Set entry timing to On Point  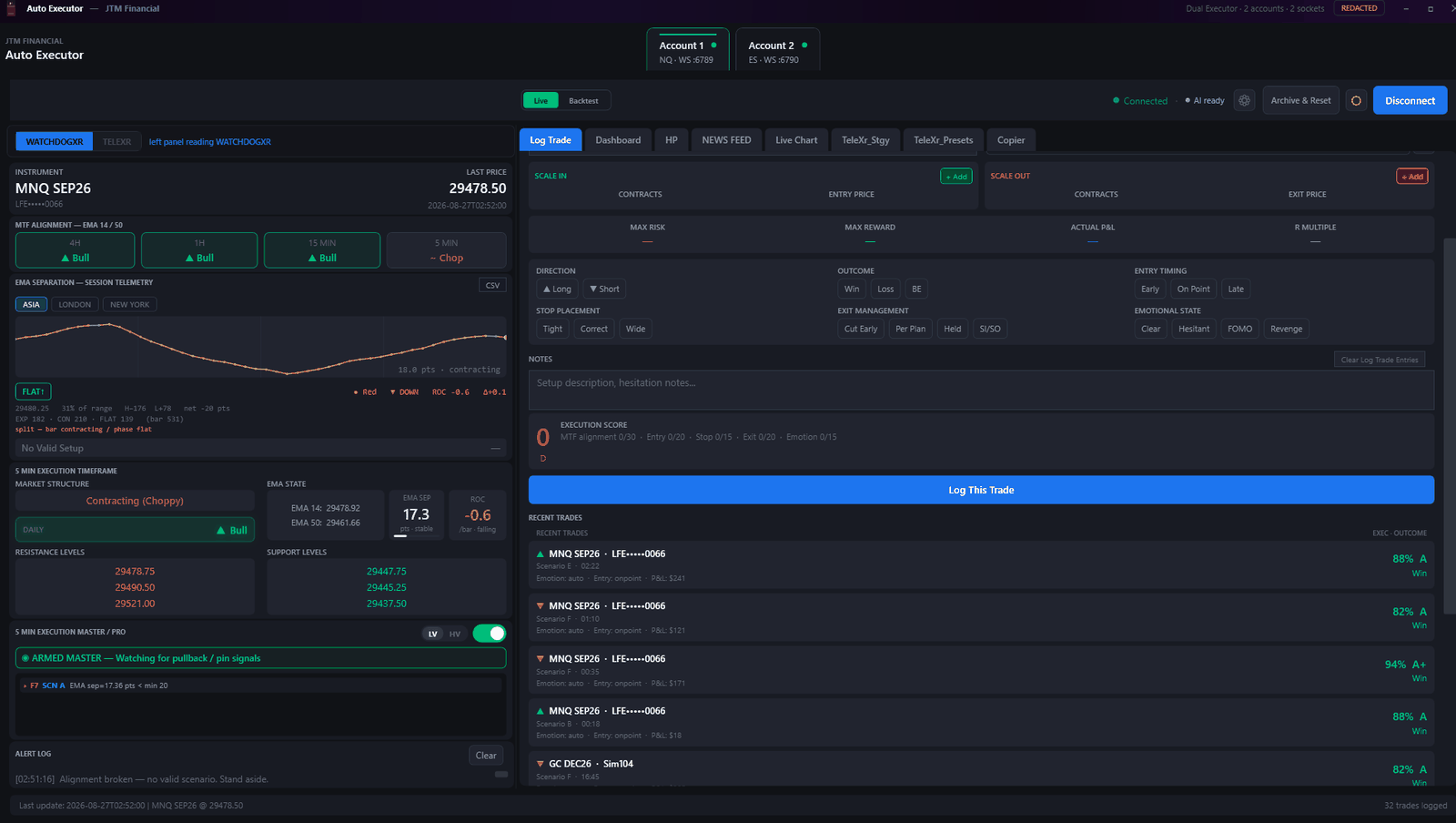pos(1193,290)
